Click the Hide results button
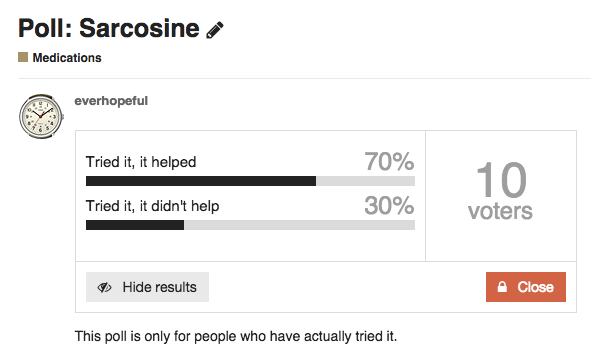The image size is (591, 360). (x=147, y=287)
